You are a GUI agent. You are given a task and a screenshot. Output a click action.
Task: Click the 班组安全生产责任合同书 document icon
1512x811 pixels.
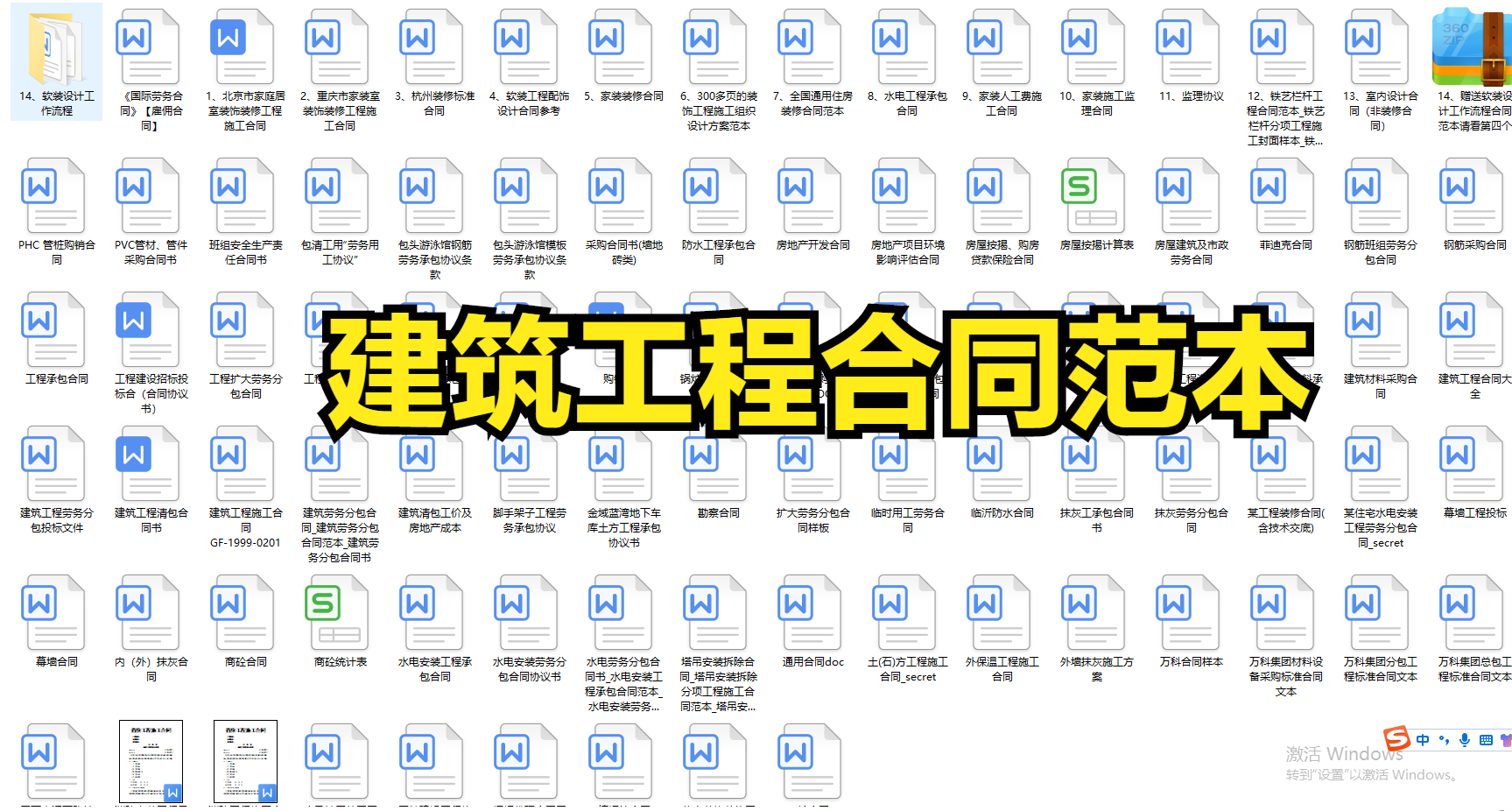pyautogui.click(x=242, y=196)
